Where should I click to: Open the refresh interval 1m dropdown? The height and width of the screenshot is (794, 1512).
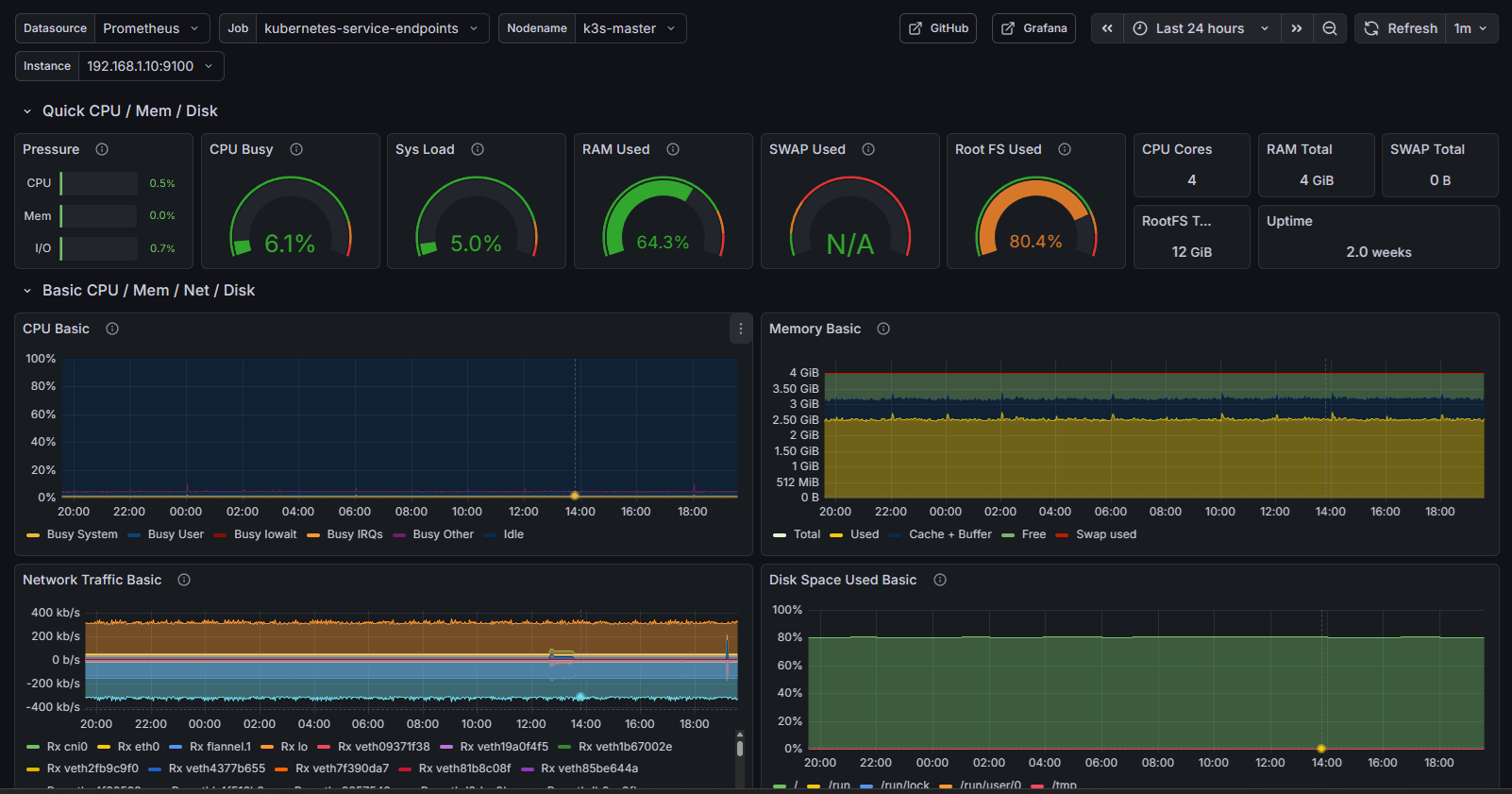tap(1470, 28)
